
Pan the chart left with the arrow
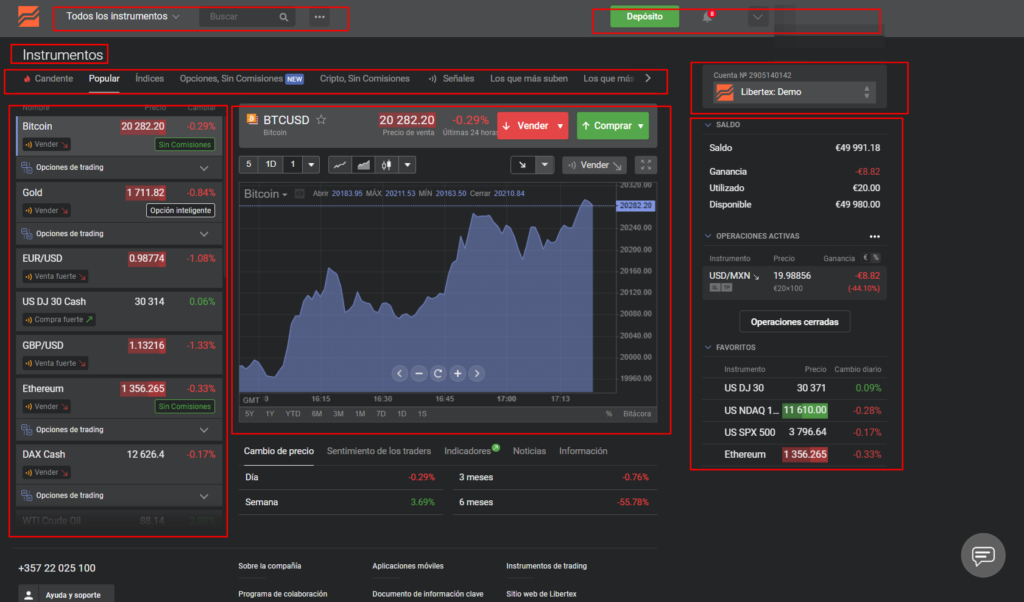pyautogui.click(x=400, y=373)
